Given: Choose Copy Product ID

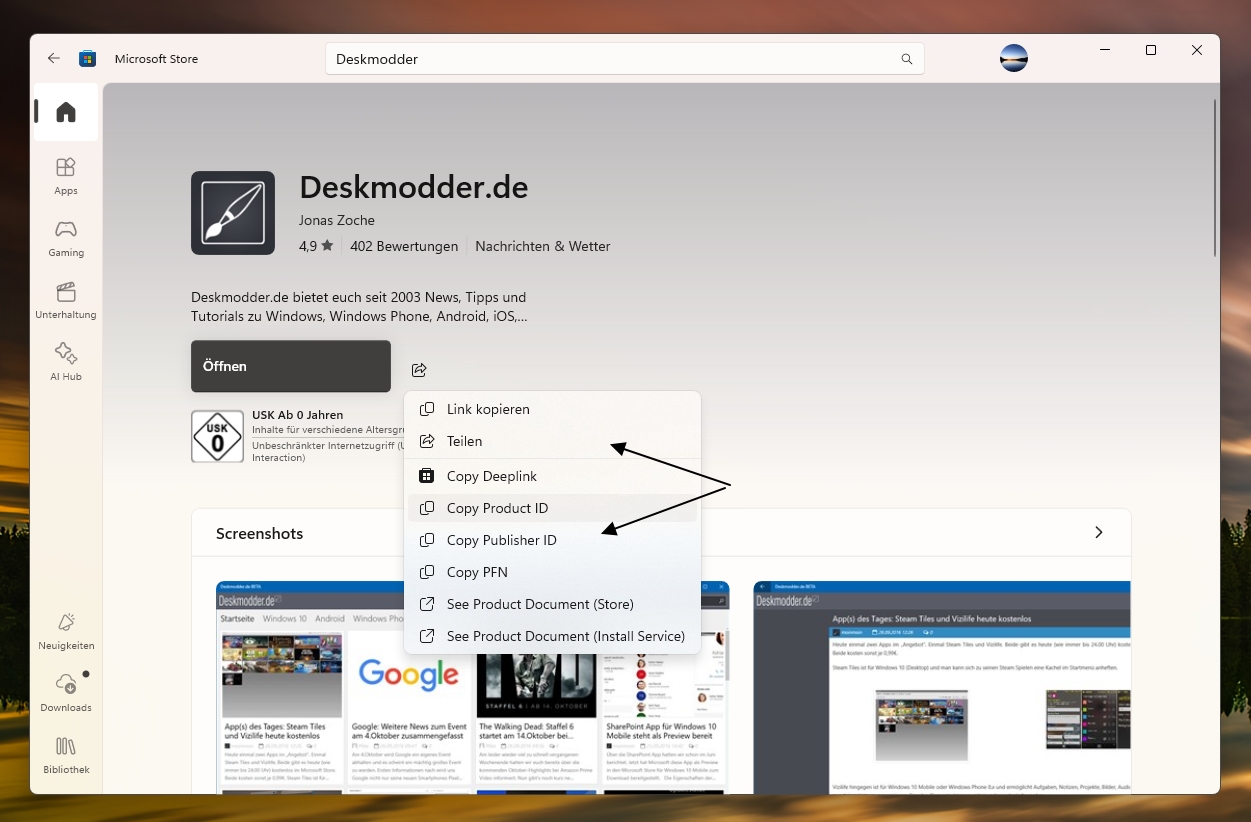Looking at the screenshot, I should 552,508.
